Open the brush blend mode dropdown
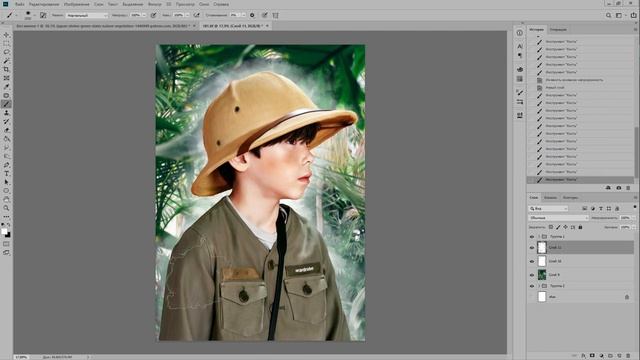This screenshot has width=640, height=360. [x=87, y=15]
